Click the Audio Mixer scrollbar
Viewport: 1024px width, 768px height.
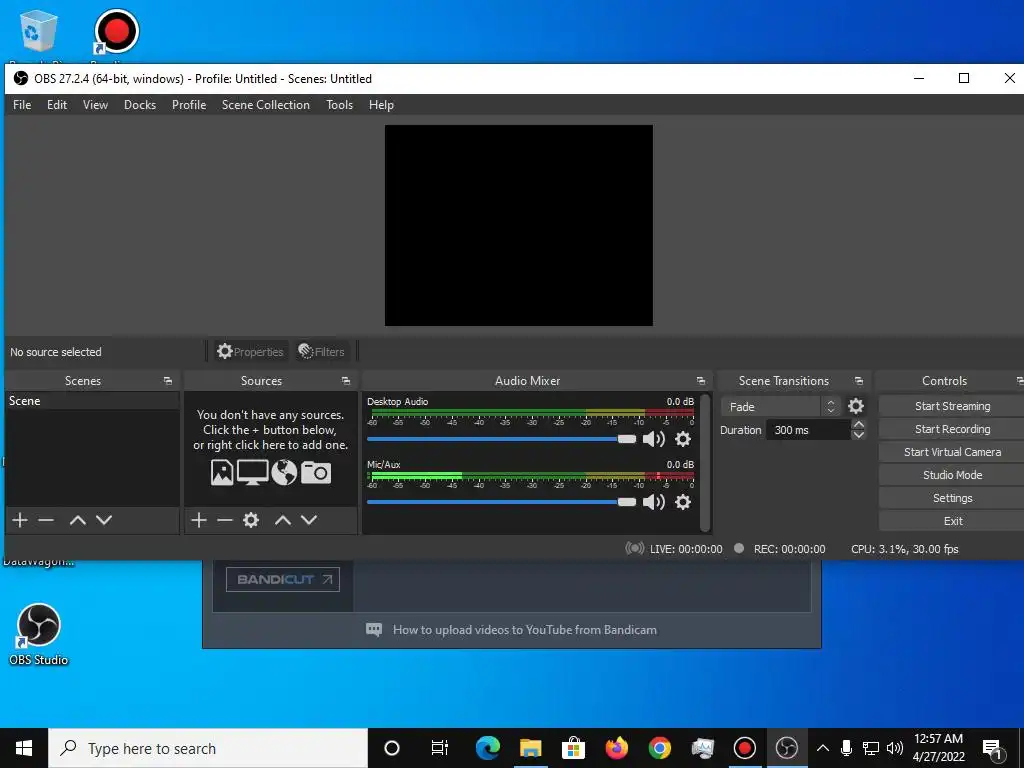[x=705, y=462]
